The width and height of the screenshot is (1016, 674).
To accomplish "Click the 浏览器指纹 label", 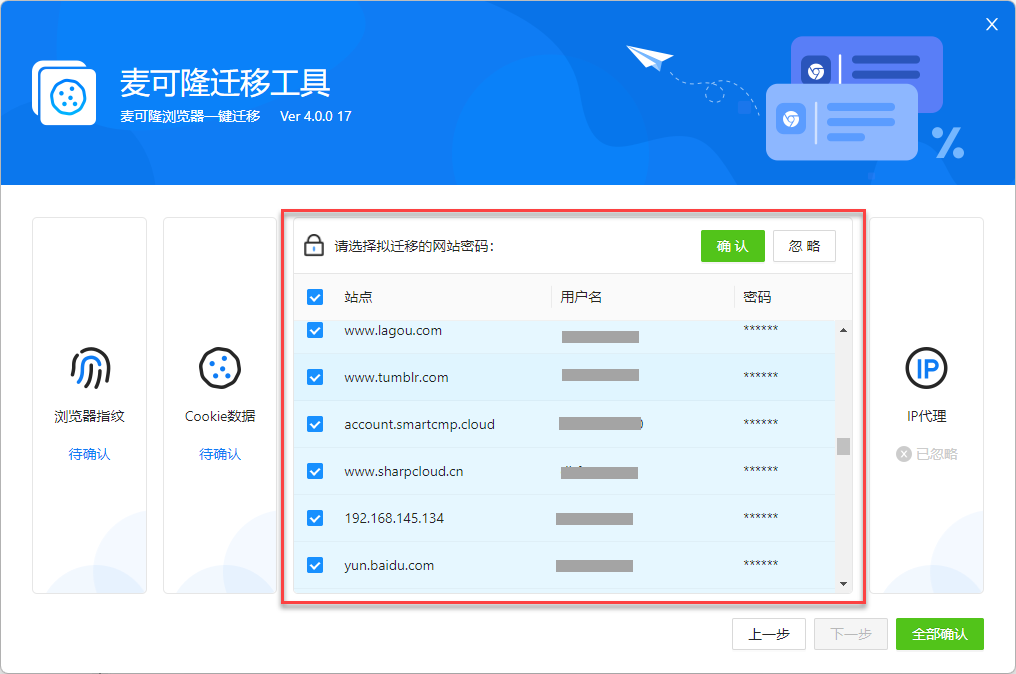I will click(x=89, y=416).
